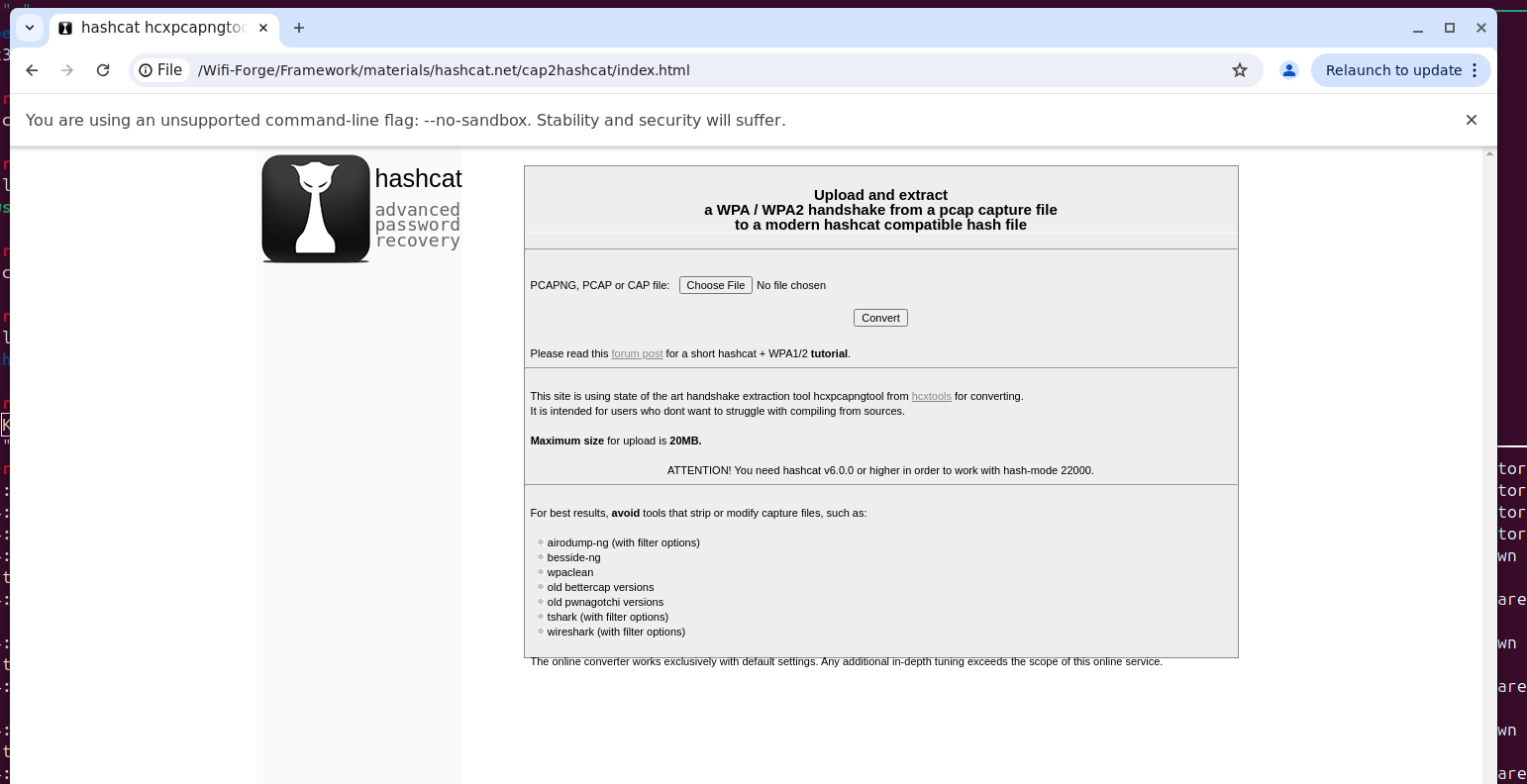The width and height of the screenshot is (1527, 784).
Task: Close the hashcat hcxpcapngtool tab
Action: pyautogui.click(x=263, y=28)
